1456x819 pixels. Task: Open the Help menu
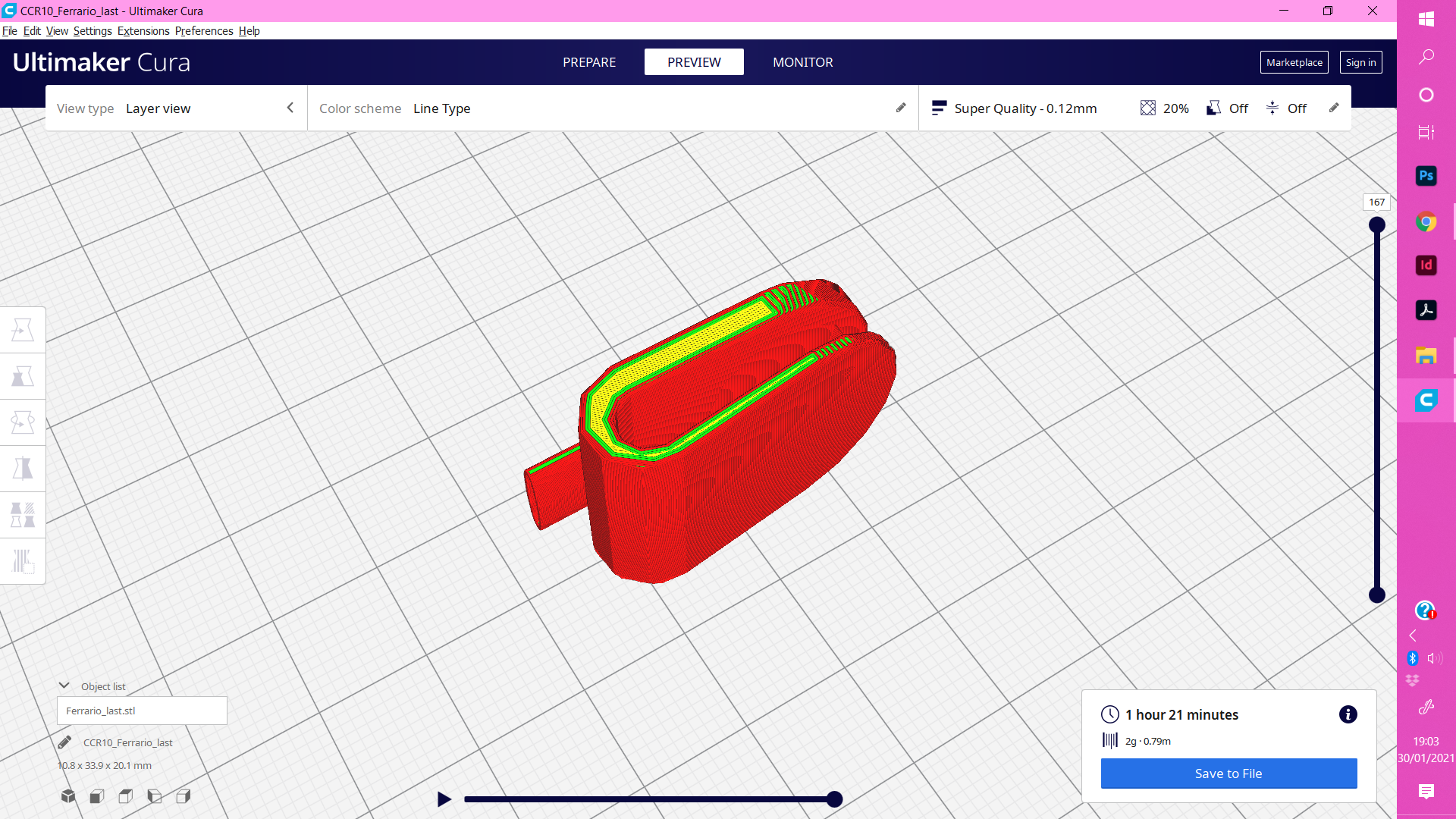point(249,31)
